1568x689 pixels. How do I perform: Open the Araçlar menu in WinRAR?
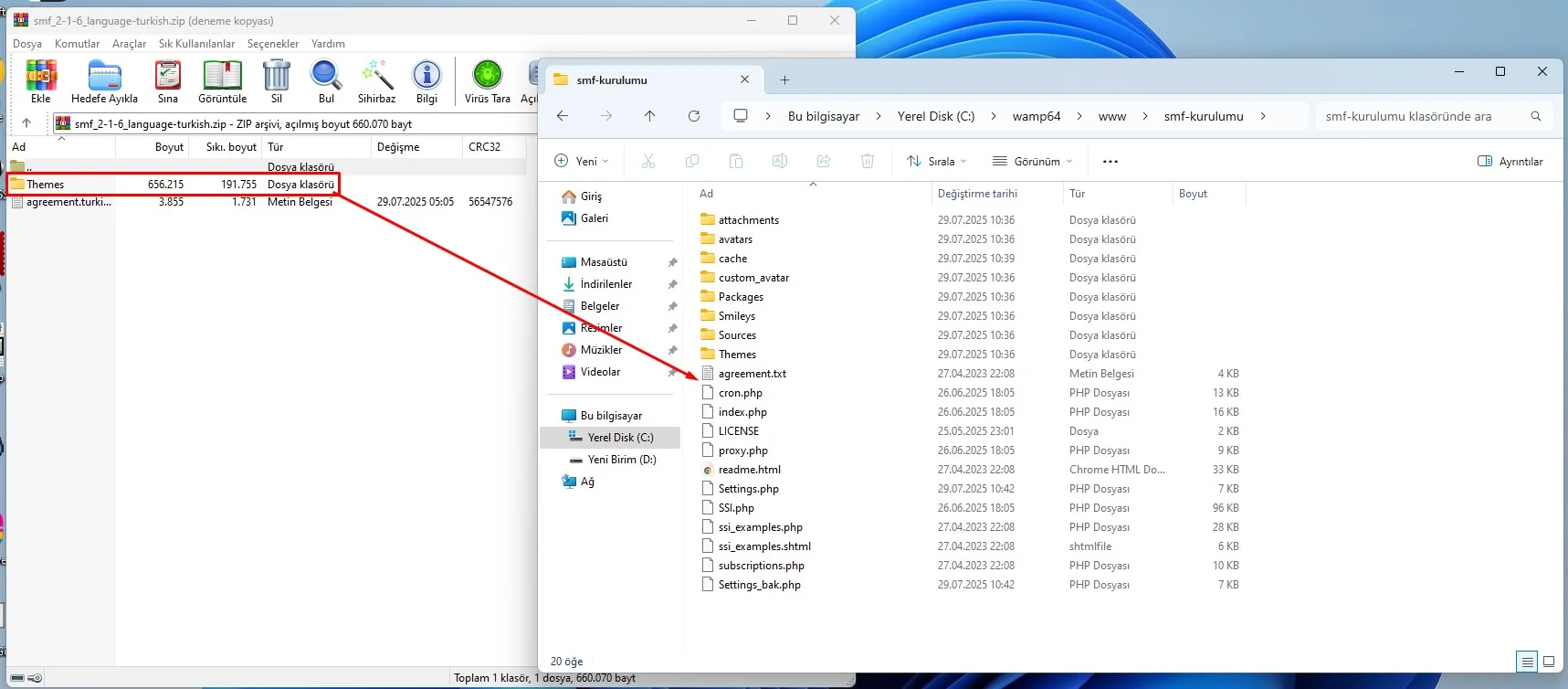[x=129, y=44]
